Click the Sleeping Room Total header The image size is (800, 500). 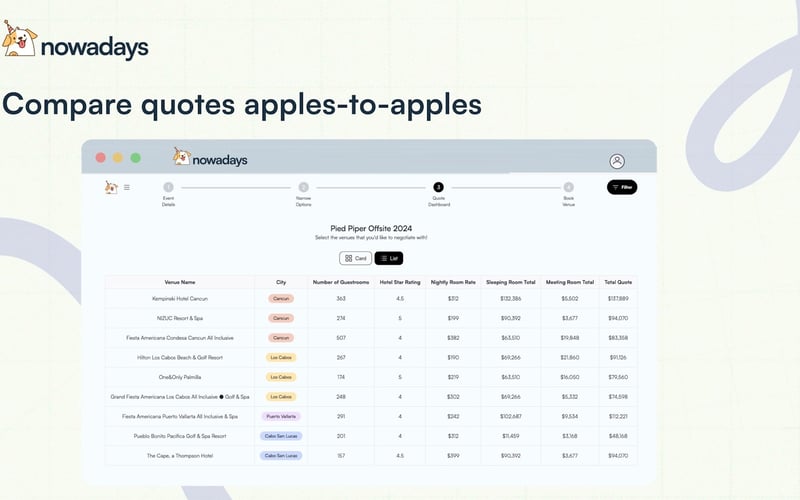click(x=511, y=282)
